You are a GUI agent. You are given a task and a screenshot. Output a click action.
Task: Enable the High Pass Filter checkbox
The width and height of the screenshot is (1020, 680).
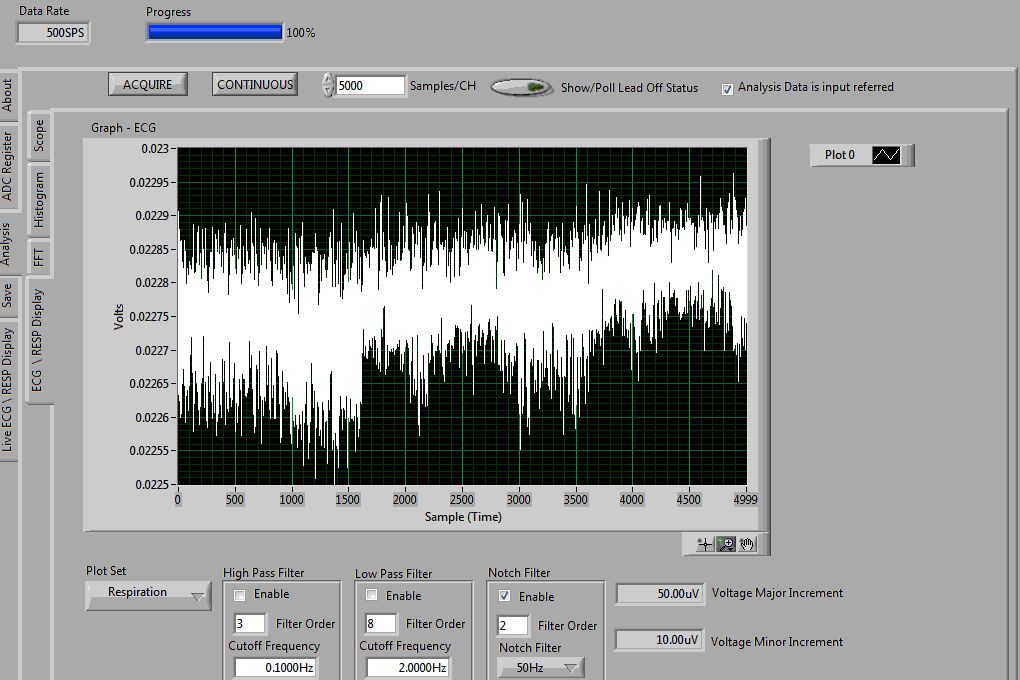tap(240, 595)
